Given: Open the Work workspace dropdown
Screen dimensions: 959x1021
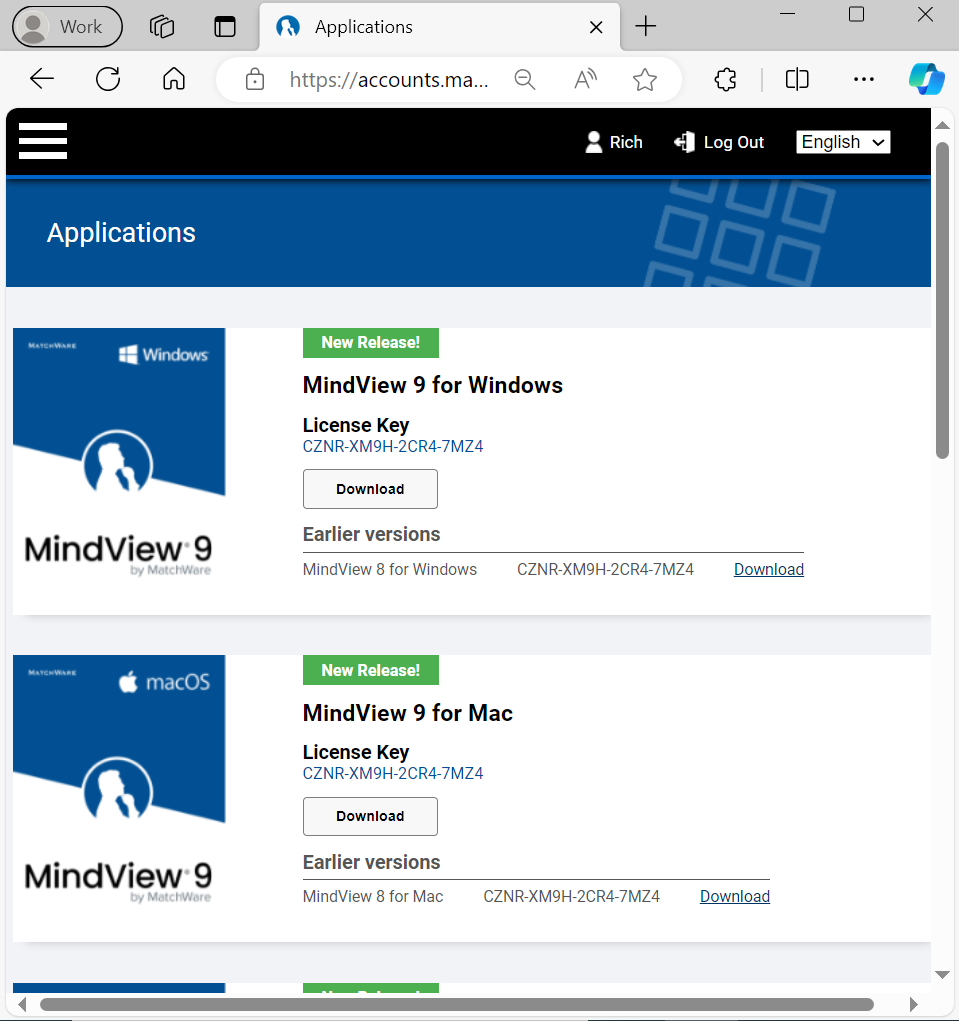Looking at the screenshot, I should click(66, 26).
